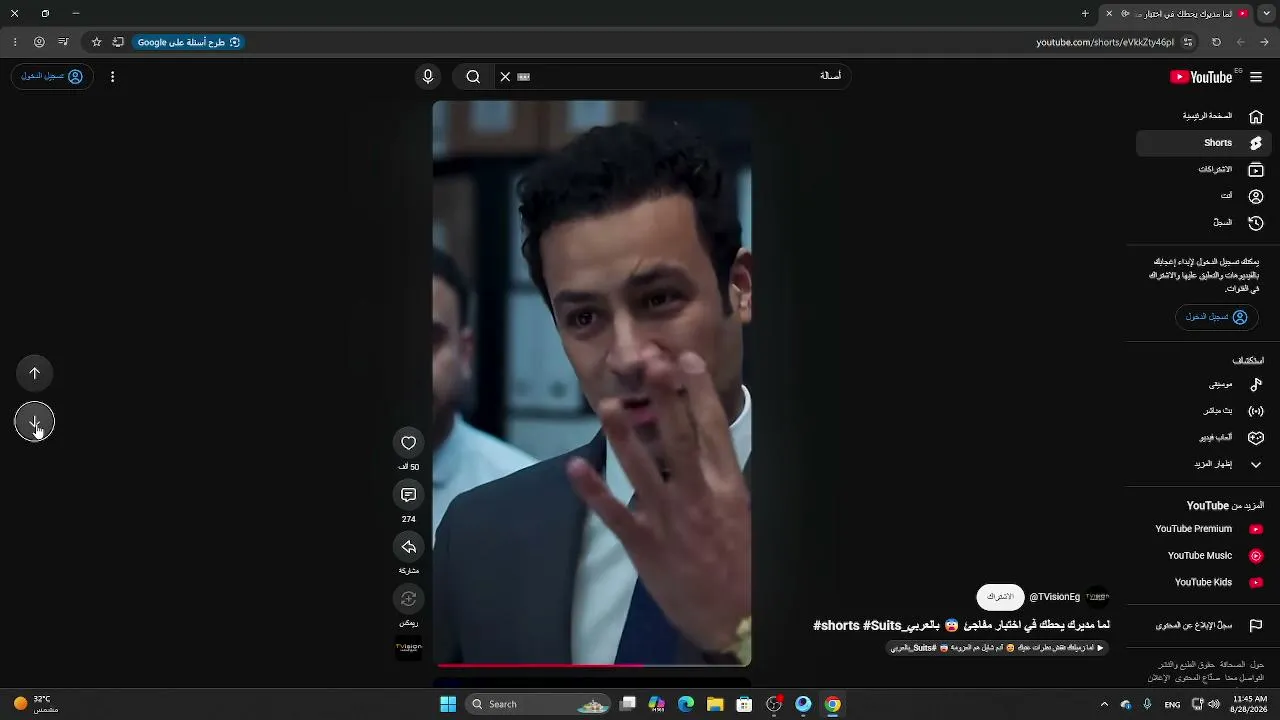Image resolution: width=1280 pixels, height=720 pixels.
Task: Go to the next short with down arrow
Action: coord(34,422)
